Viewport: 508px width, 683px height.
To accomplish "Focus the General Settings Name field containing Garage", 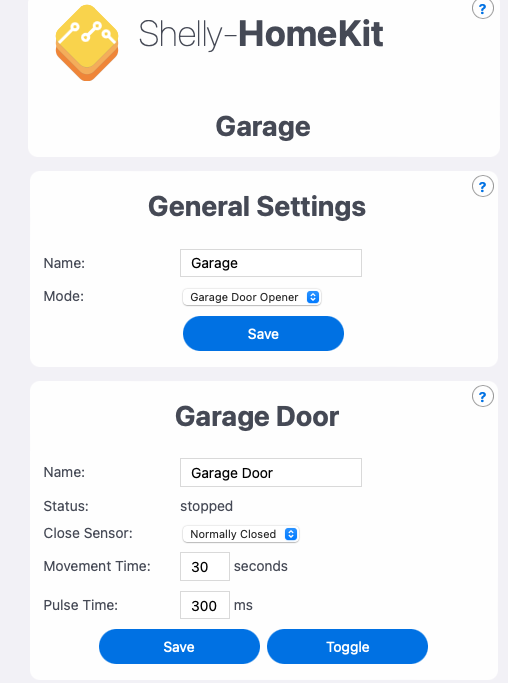I will coord(271,263).
